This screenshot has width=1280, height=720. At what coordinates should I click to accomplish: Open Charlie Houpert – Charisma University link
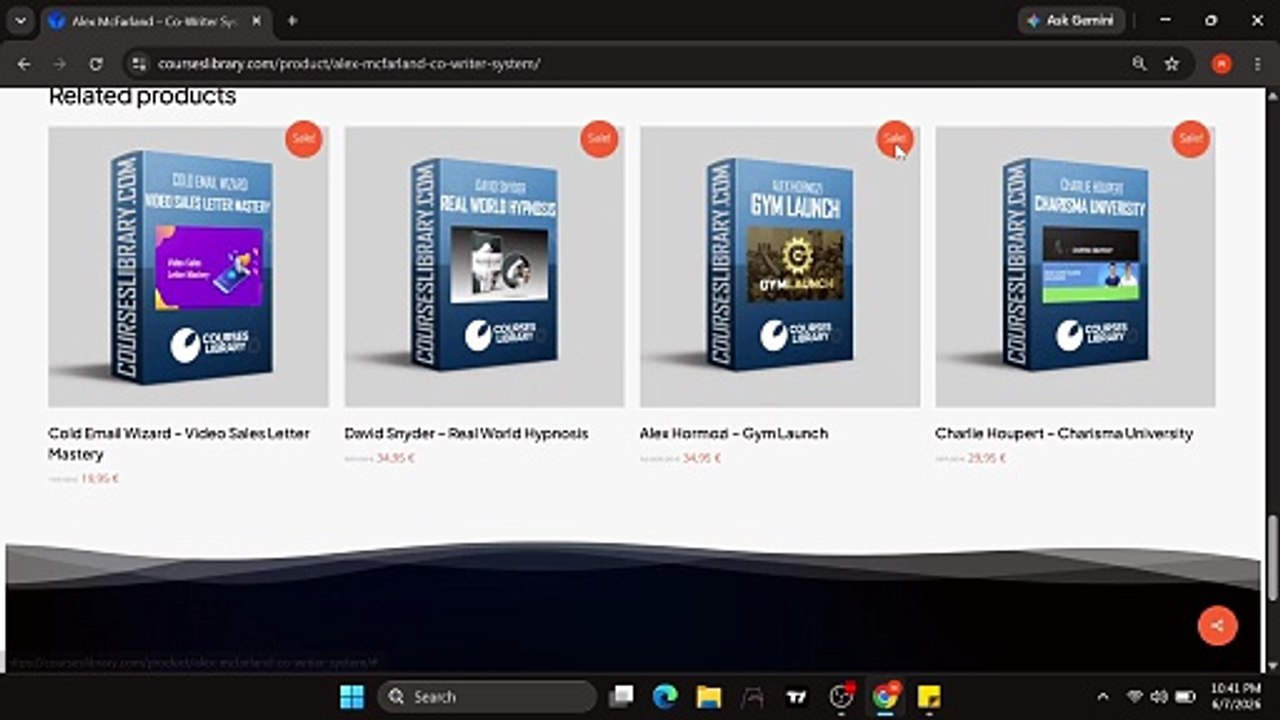pos(1064,433)
